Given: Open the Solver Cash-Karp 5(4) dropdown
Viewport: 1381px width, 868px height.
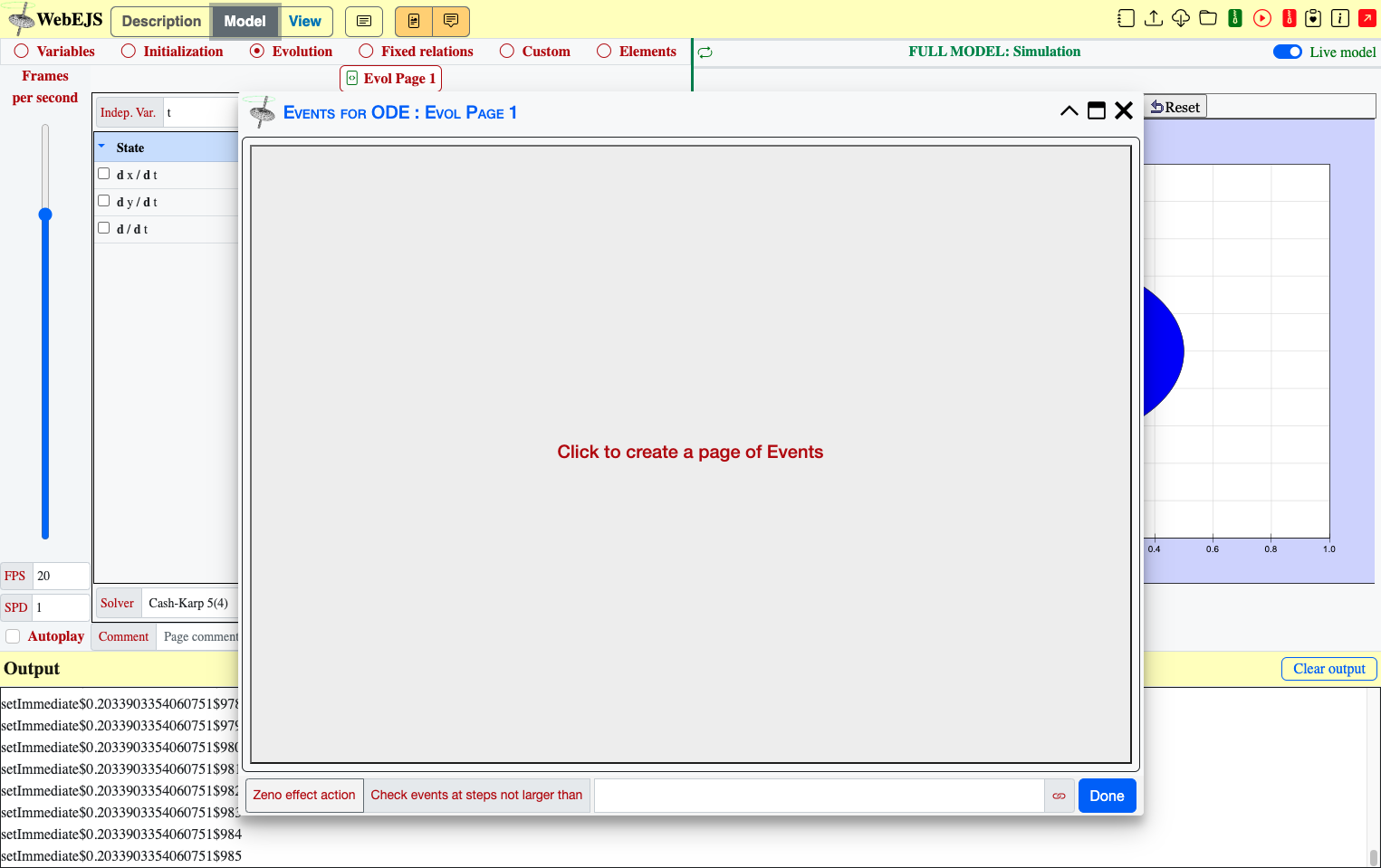Looking at the screenshot, I should click(188, 604).
